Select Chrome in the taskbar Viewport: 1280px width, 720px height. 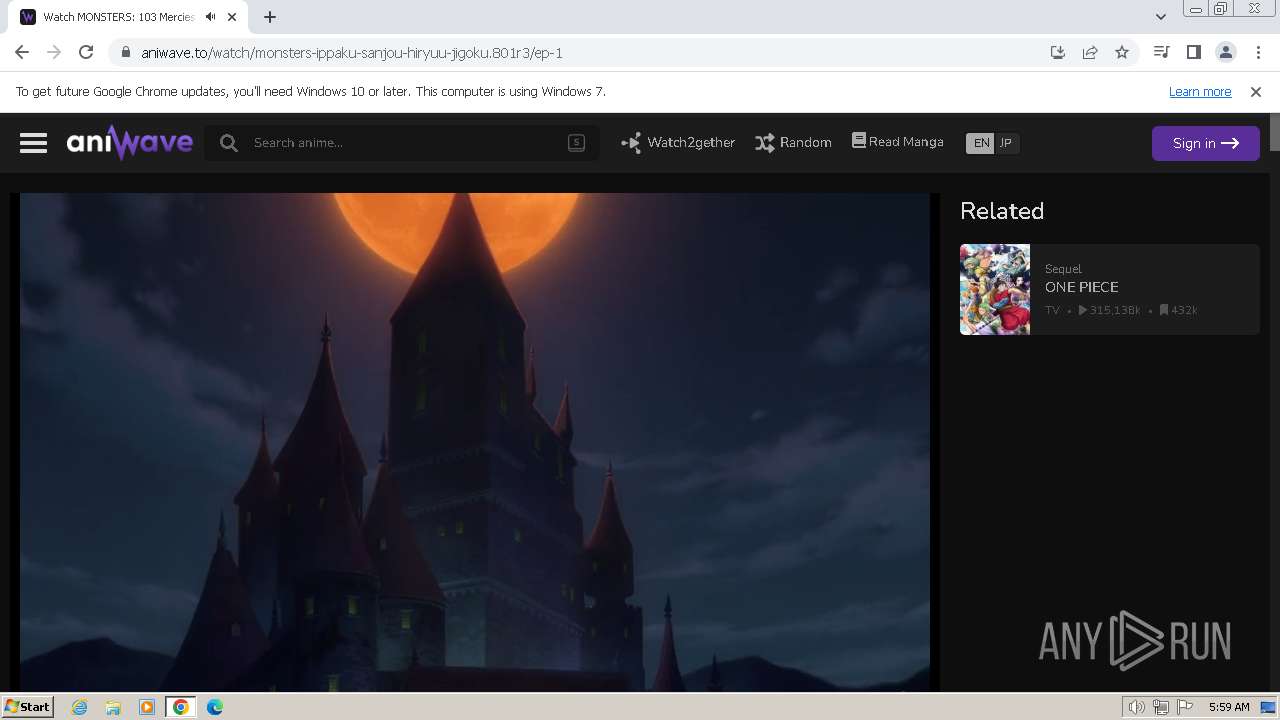tap(181, 707)
